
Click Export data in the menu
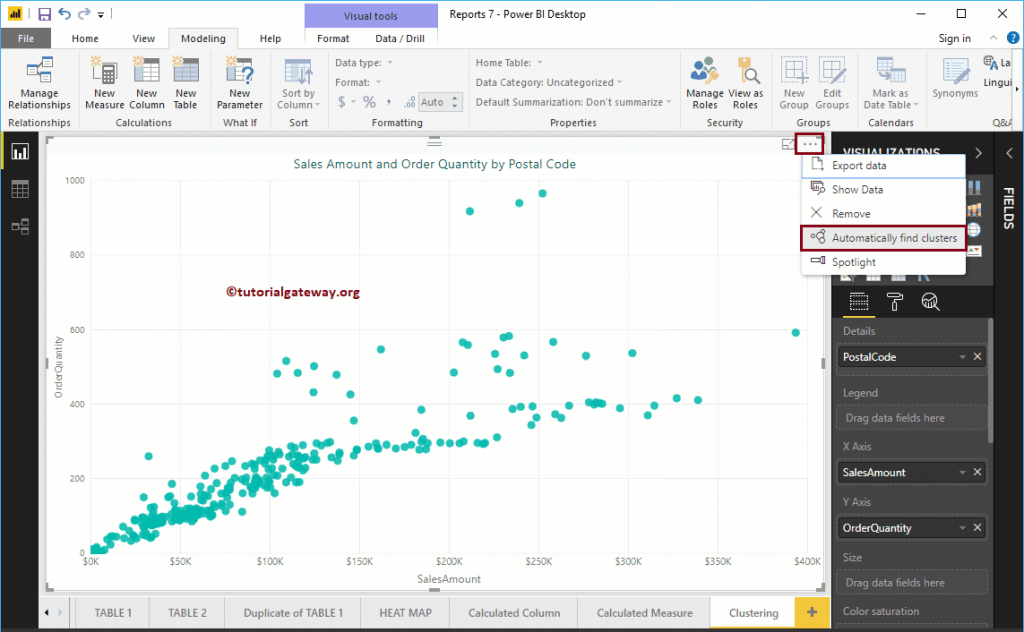click(870, 165)
